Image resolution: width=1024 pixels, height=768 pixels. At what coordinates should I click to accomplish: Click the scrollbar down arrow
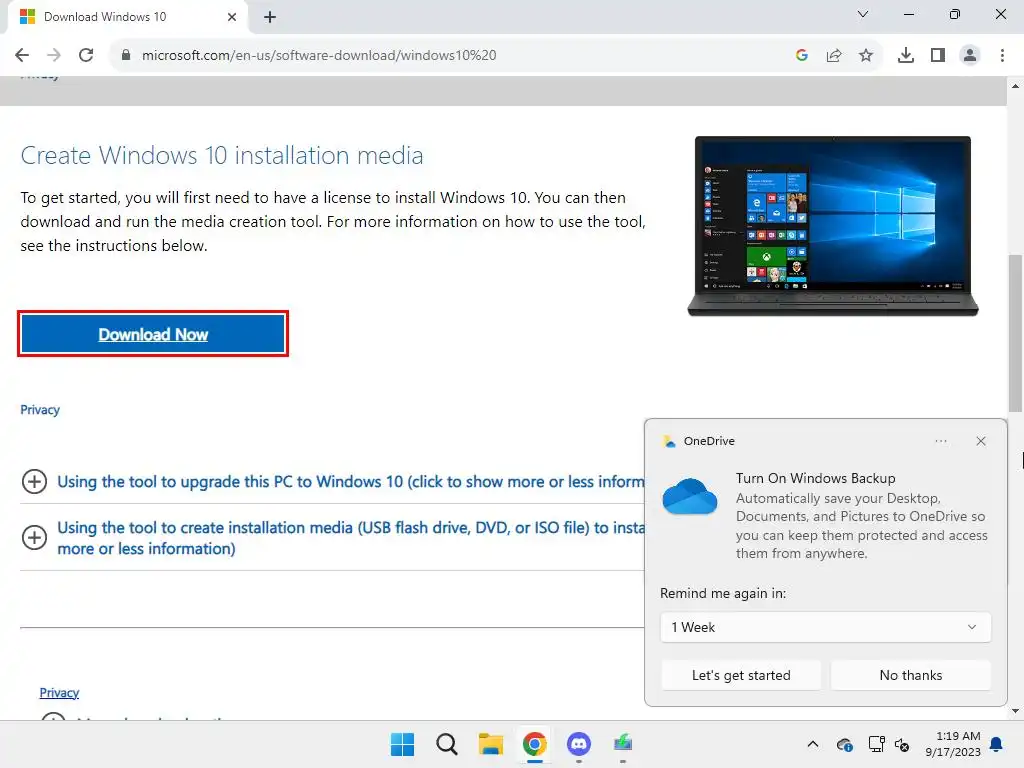[x=1015, y=711]
